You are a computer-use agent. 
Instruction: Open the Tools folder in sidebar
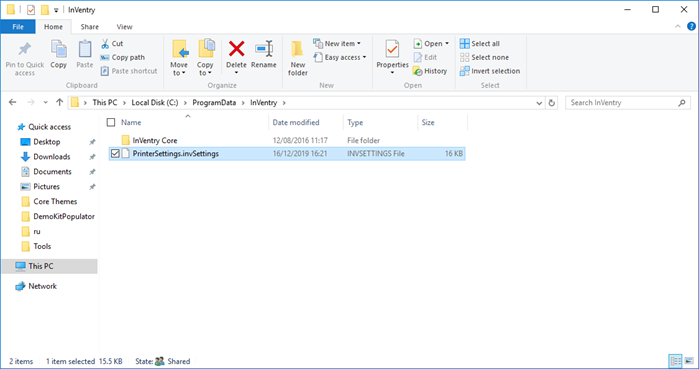pyautogui.click(x=42, y=246)
